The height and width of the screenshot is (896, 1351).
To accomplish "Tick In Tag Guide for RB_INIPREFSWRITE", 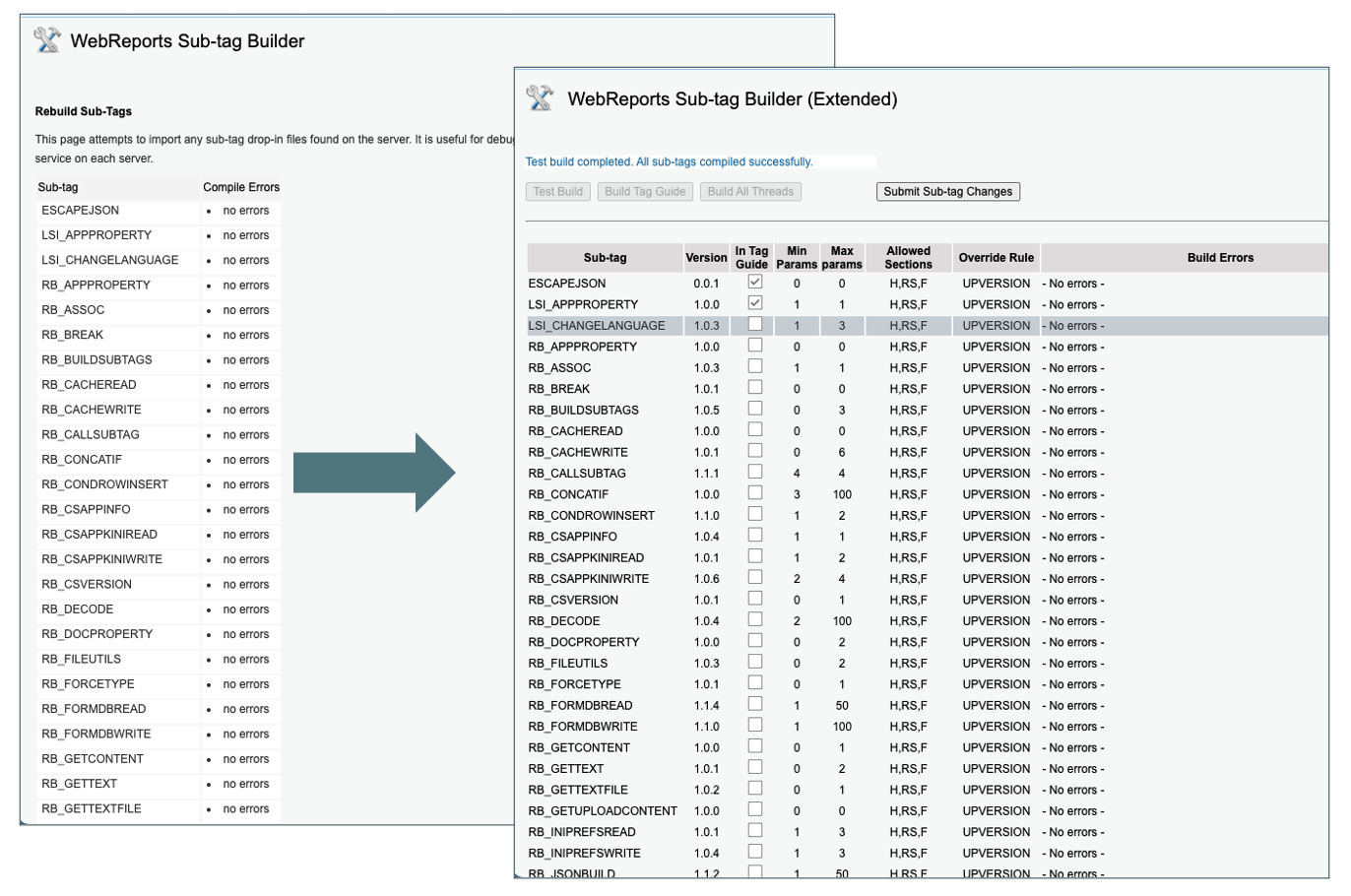I will point(755,852).
